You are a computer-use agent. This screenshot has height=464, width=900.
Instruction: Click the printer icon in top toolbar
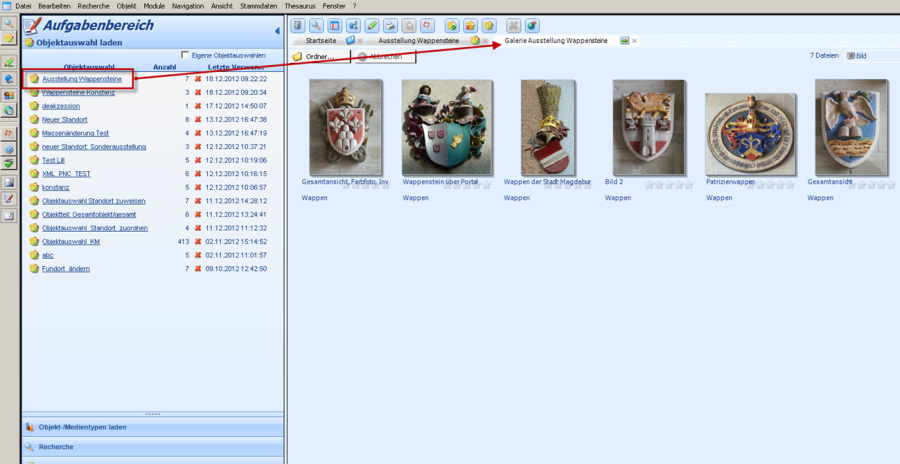click(x=390, y=25)
